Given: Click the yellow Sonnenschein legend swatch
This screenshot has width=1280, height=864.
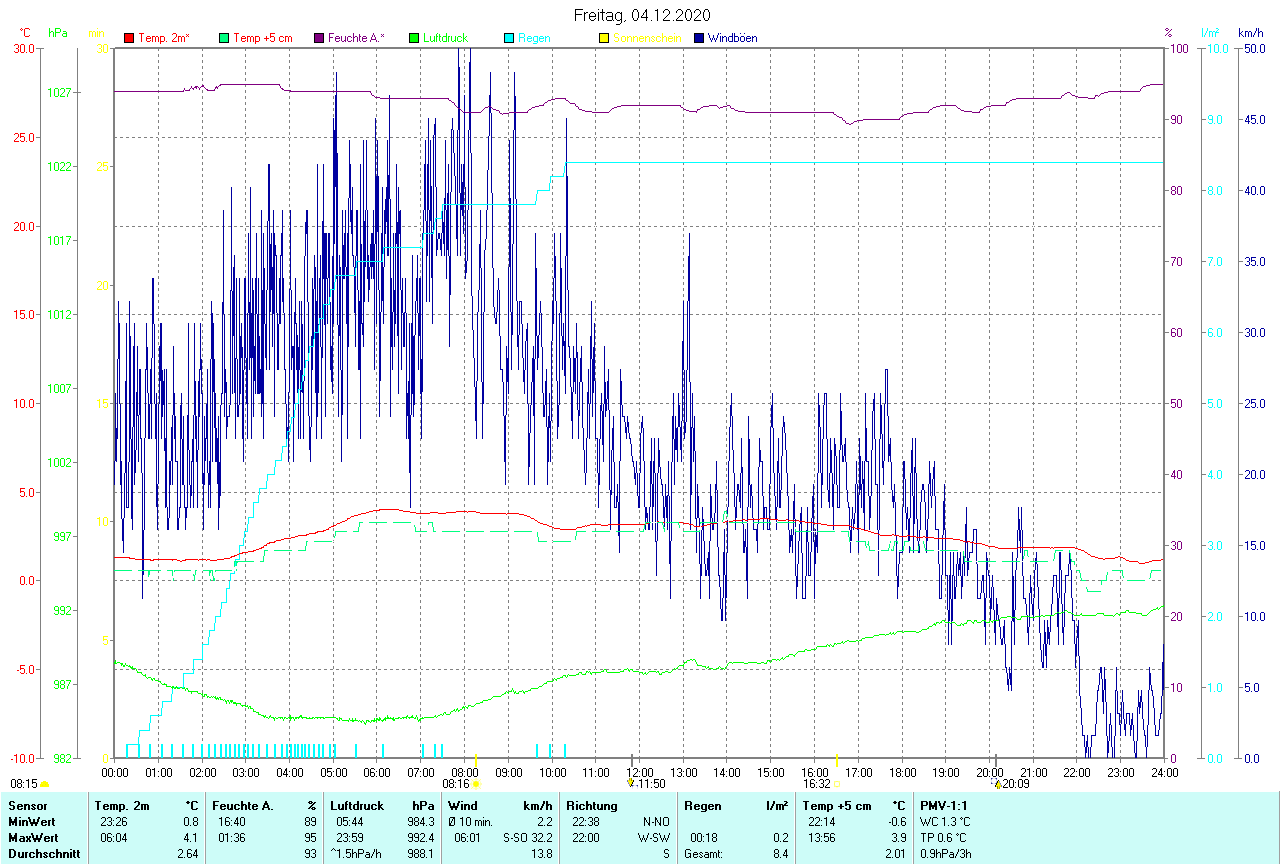Looking at the screenshot, I should pos(604,38).
